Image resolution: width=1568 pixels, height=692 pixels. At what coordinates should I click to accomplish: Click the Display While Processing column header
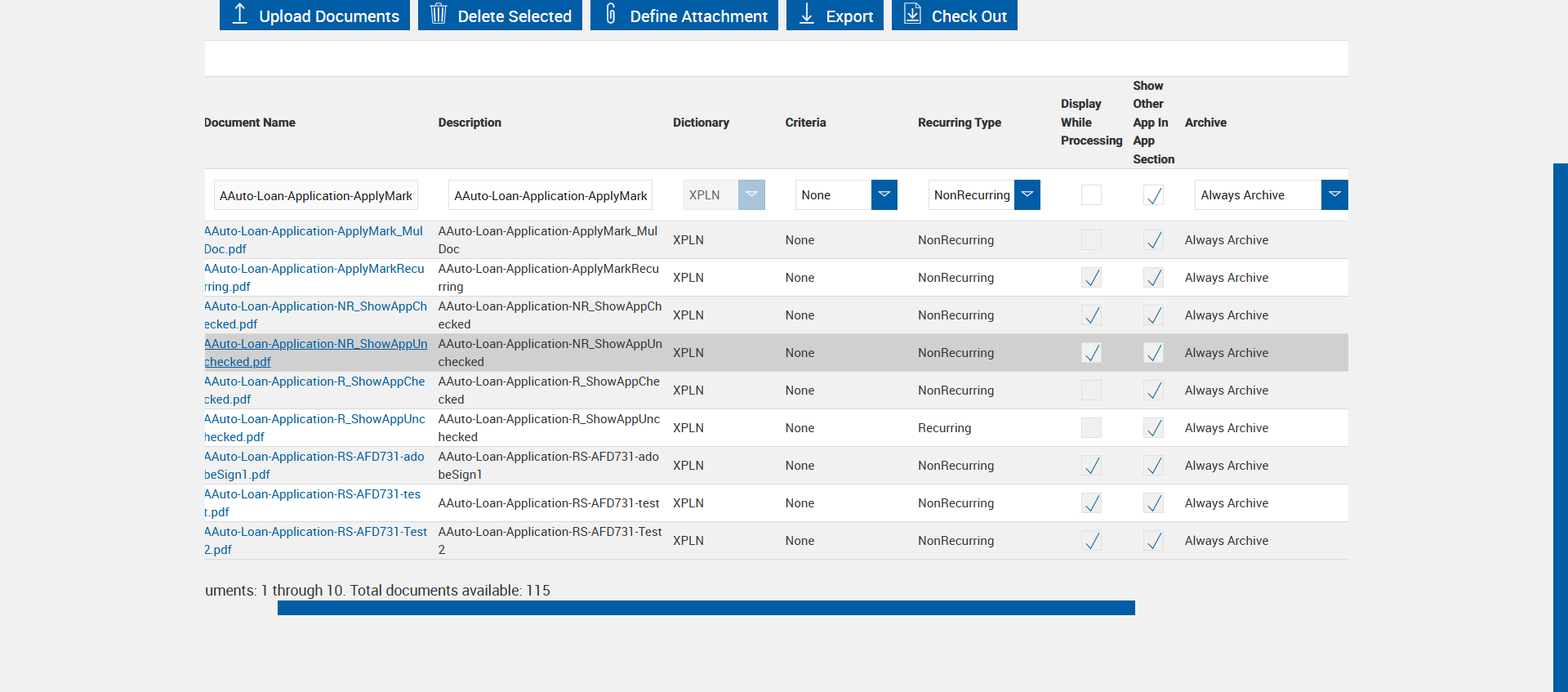click(x=1091, y=123)
